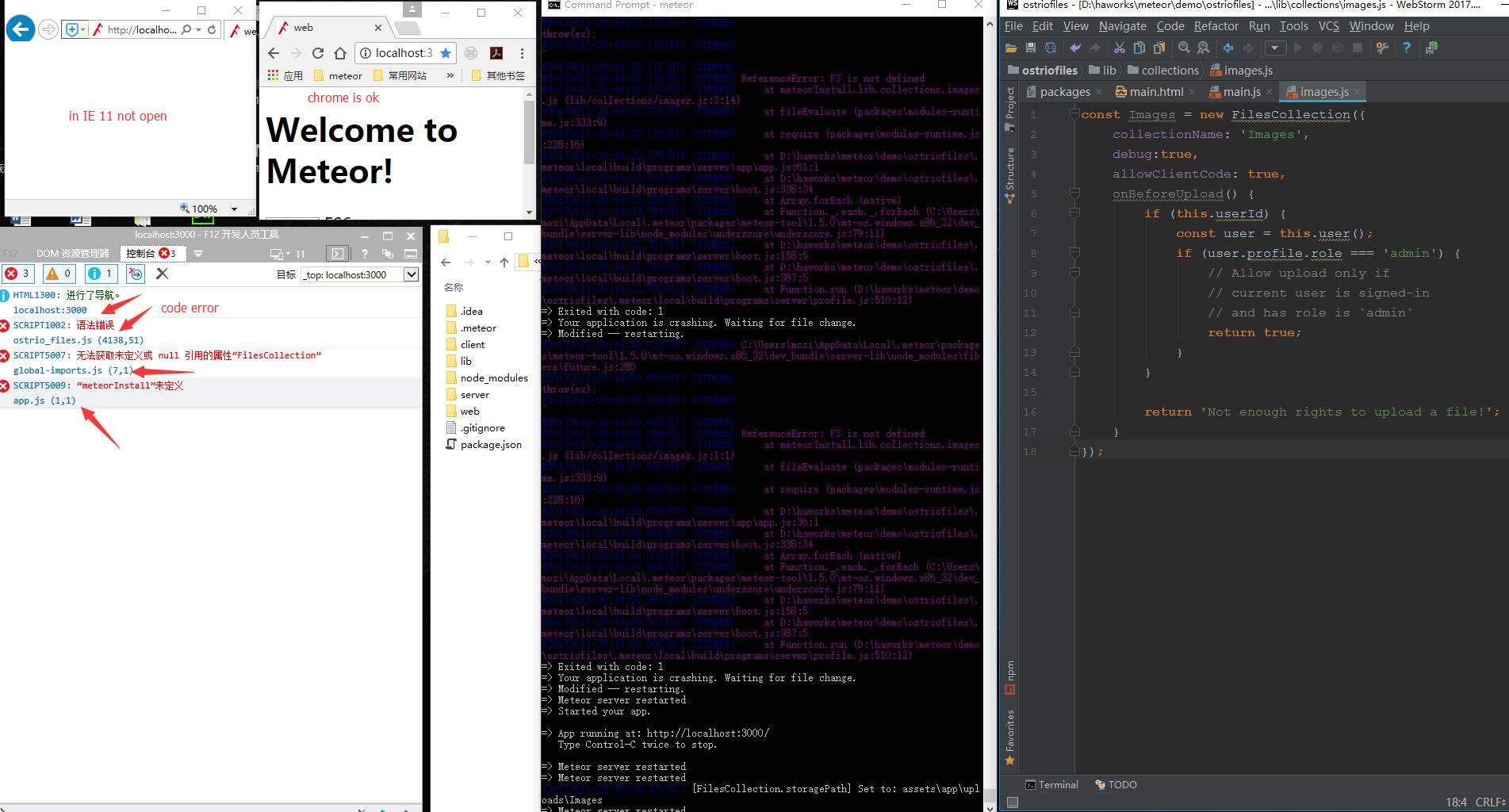This screenshot has height=812, width=1509.
Task: Click the bookmark star in Chrome address bar
Action: tap(446, 53)
